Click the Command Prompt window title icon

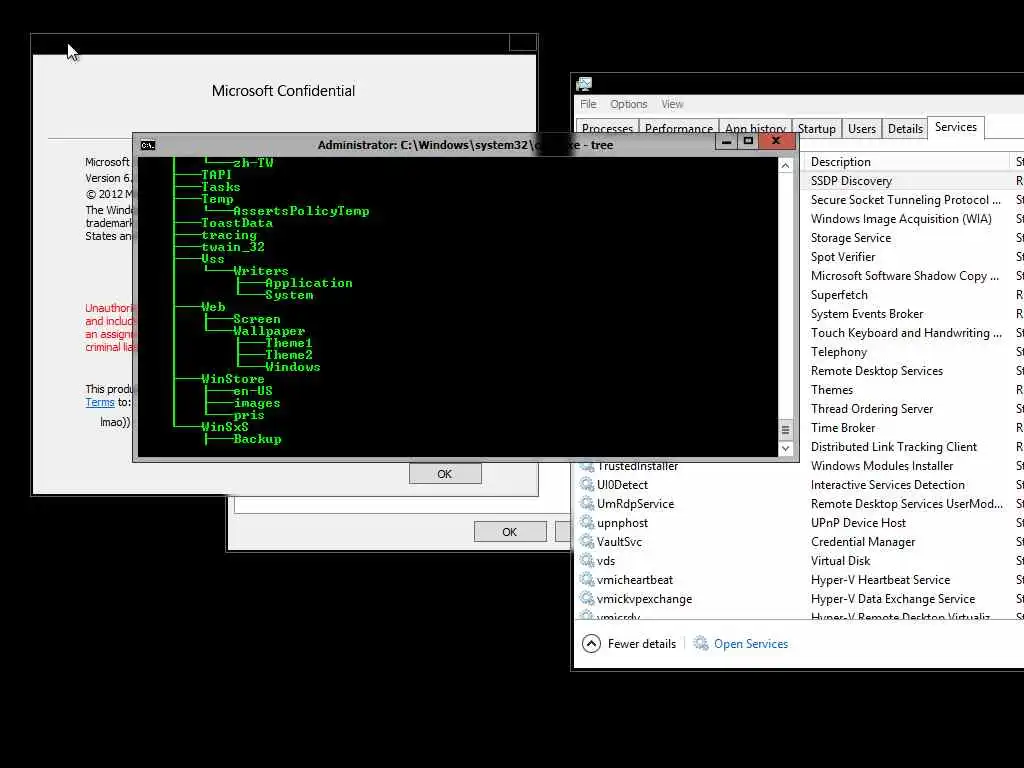[x=148, y=145]
